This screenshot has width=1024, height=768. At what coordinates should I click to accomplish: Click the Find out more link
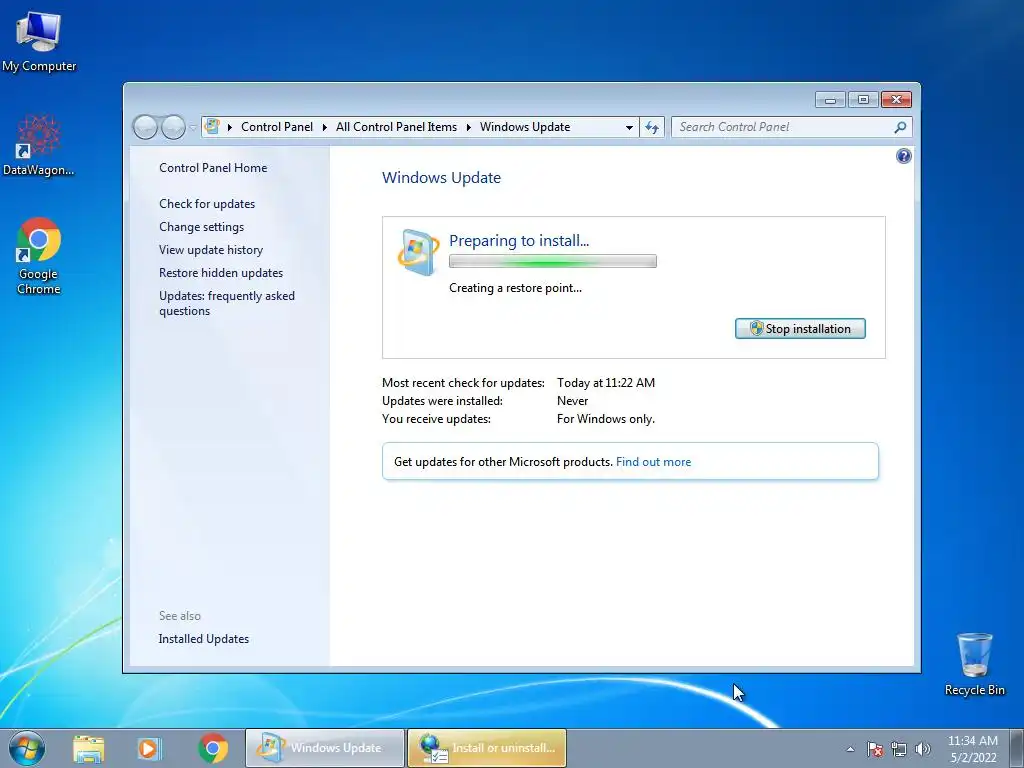pyautogui.click(x=653, y=462)
